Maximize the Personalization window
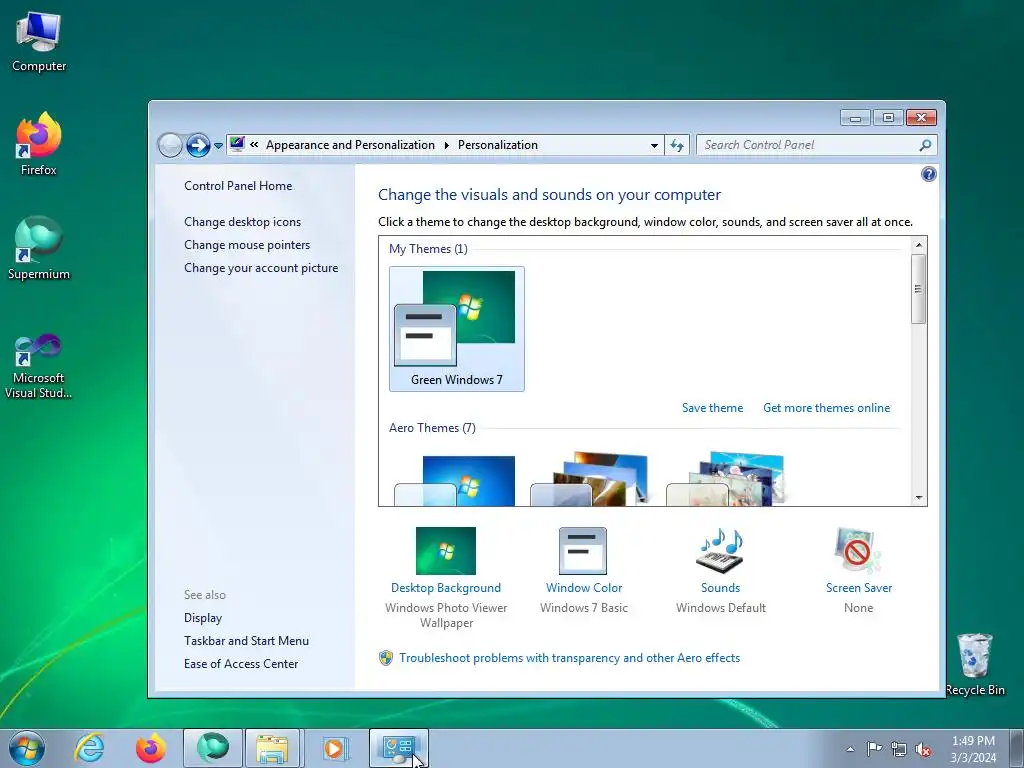Screen dimensions: 1024x768 tap(888, 118)
